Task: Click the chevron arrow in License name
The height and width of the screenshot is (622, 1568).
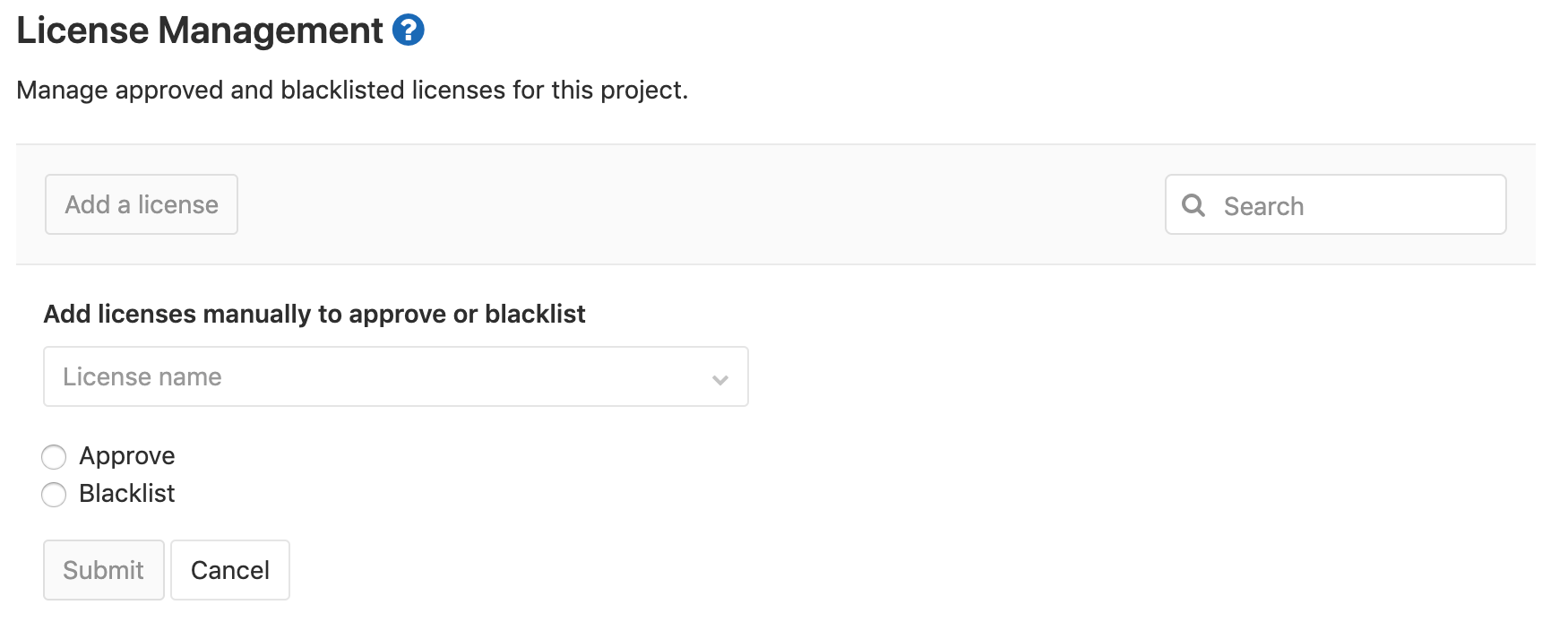Action: [719, 379]
